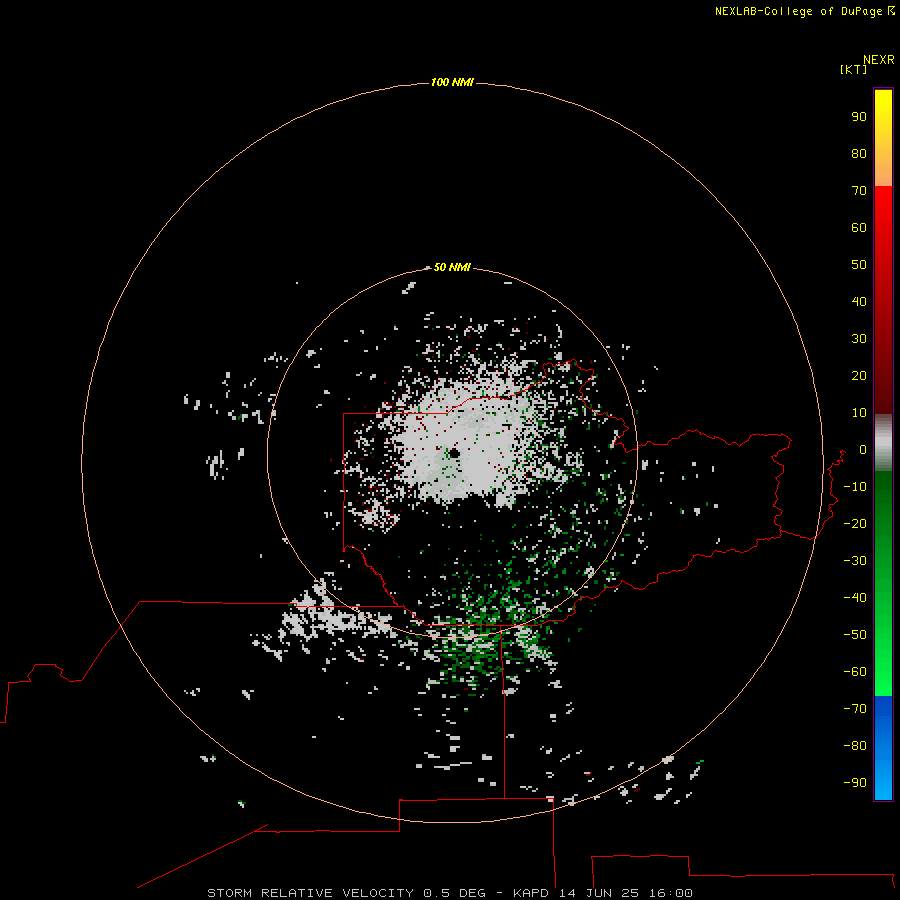Click the -50 value on the velocity scale
The width and height of the screenshot is (900, 900).
tap(855, 635)
